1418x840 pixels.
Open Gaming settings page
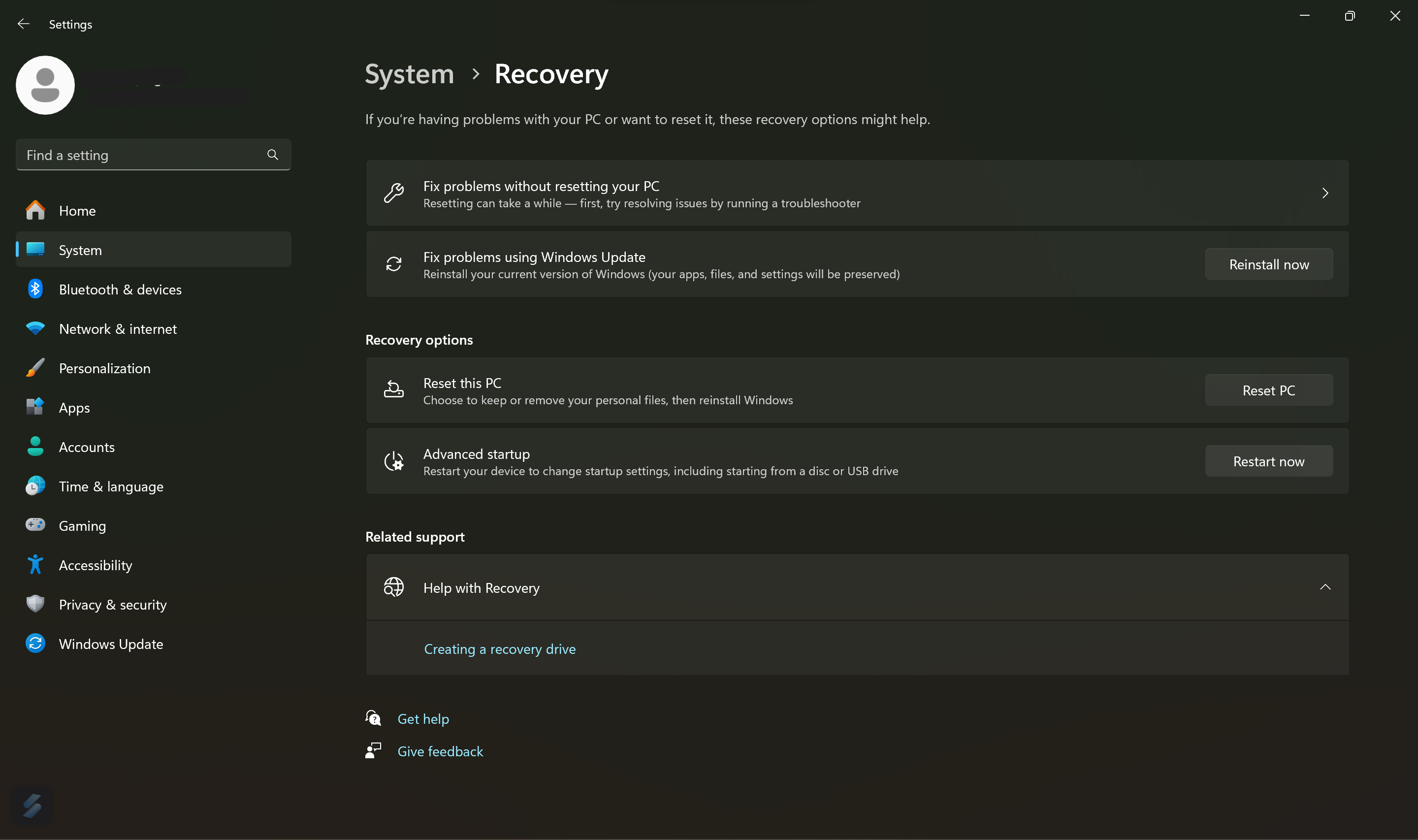click(153, 525)
